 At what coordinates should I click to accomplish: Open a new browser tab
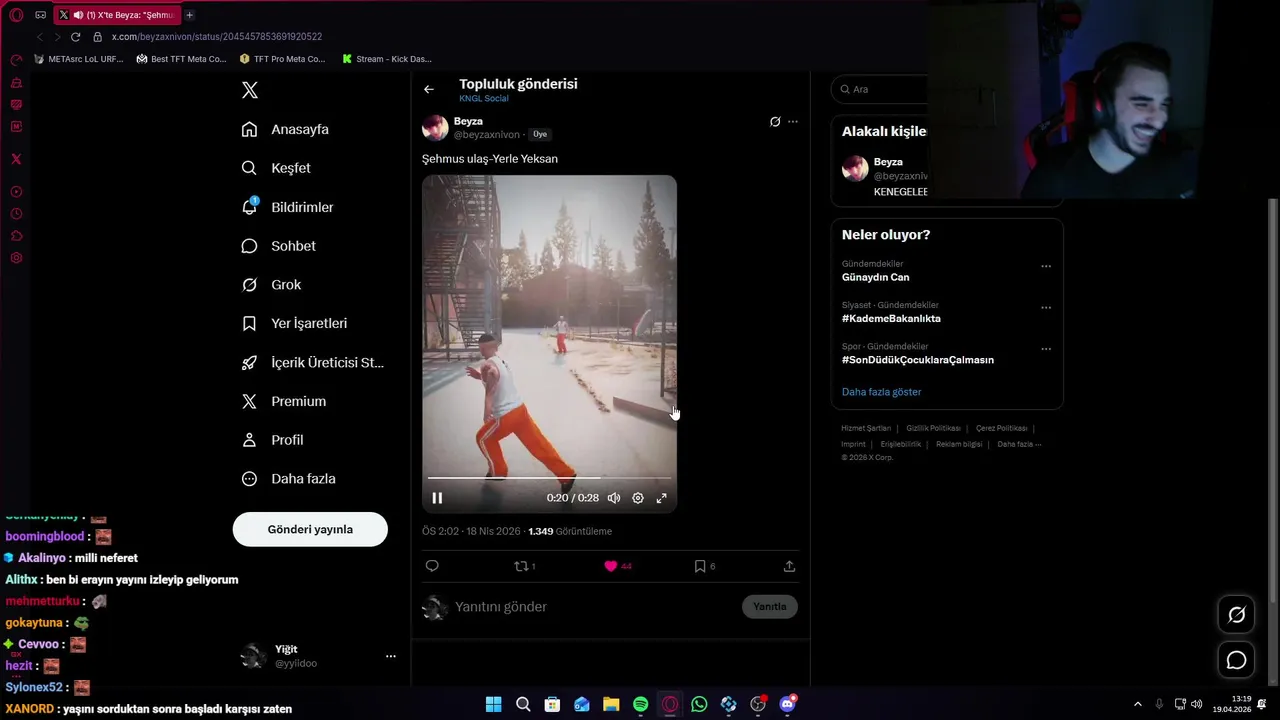pyautogui.click(x=189, y=15)
